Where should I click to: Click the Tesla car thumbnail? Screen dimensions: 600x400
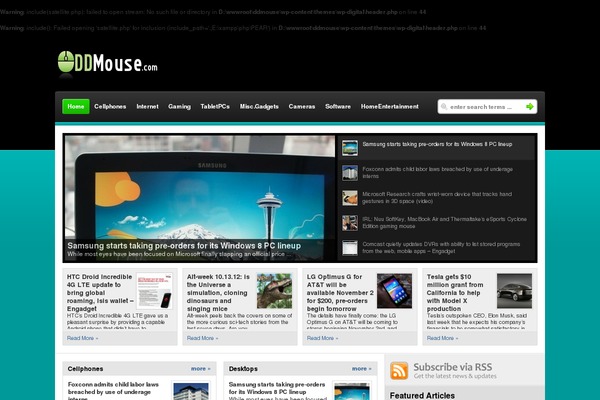click(x=514, y=291)
